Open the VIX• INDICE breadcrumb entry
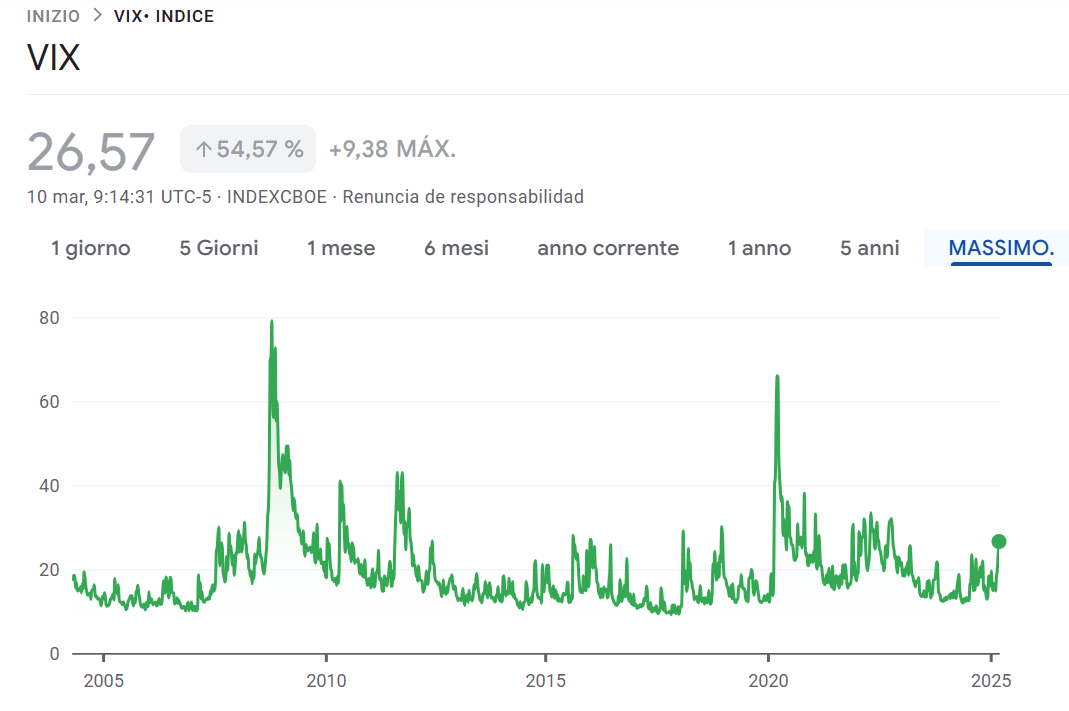1069x711 pixels. [163, 16]
